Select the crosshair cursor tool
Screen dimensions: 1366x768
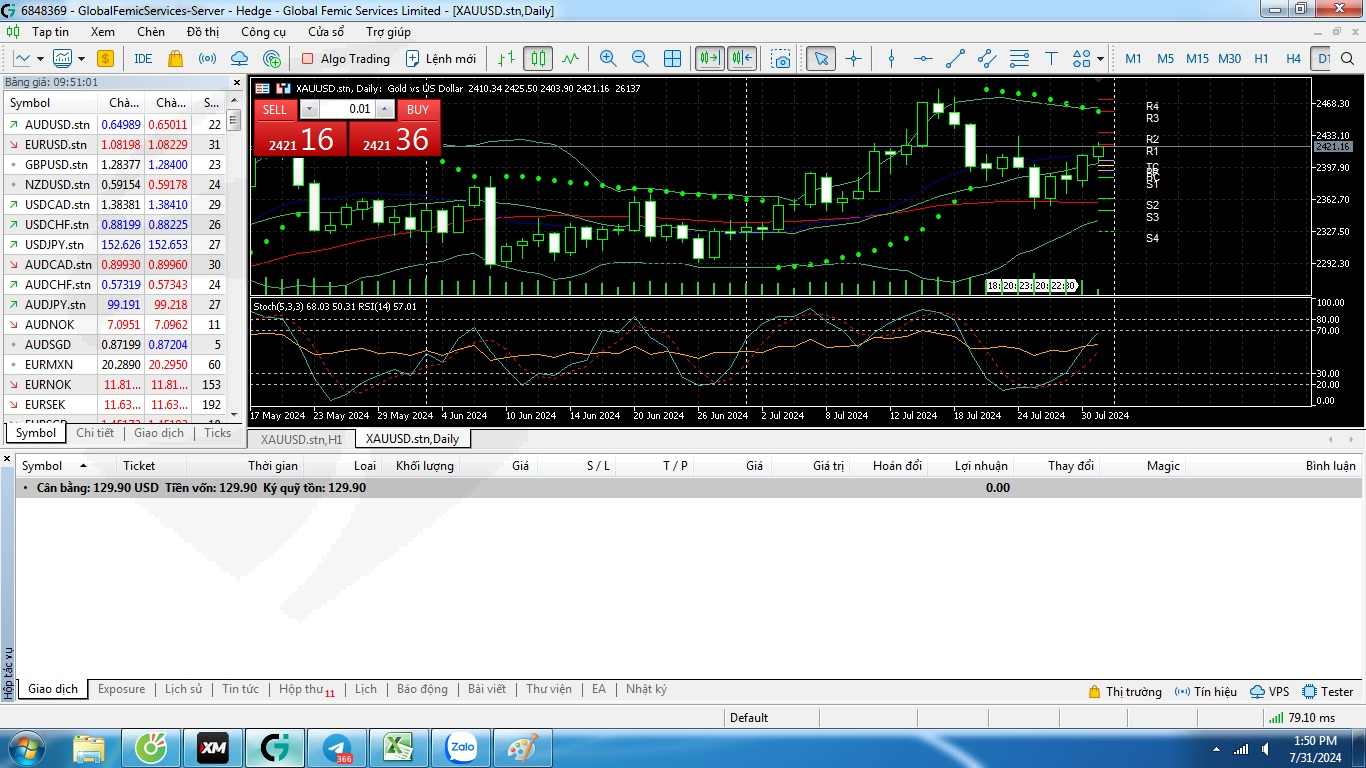(853, 59)
